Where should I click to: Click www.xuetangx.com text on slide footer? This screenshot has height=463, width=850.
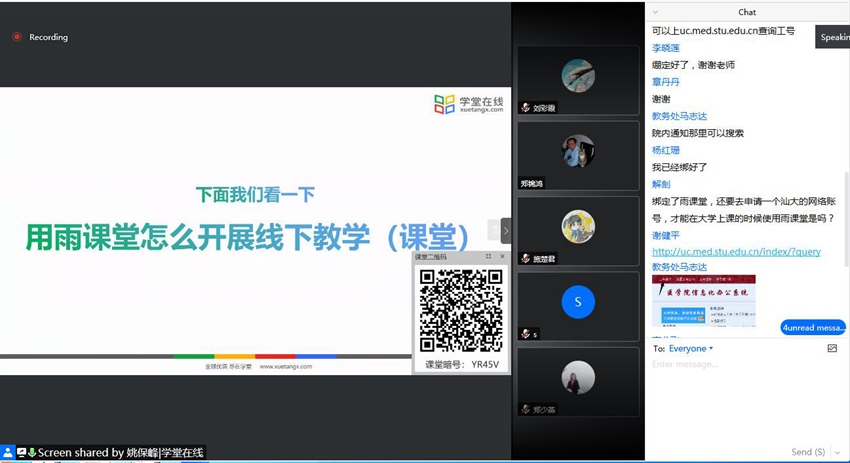coord(286,366)
